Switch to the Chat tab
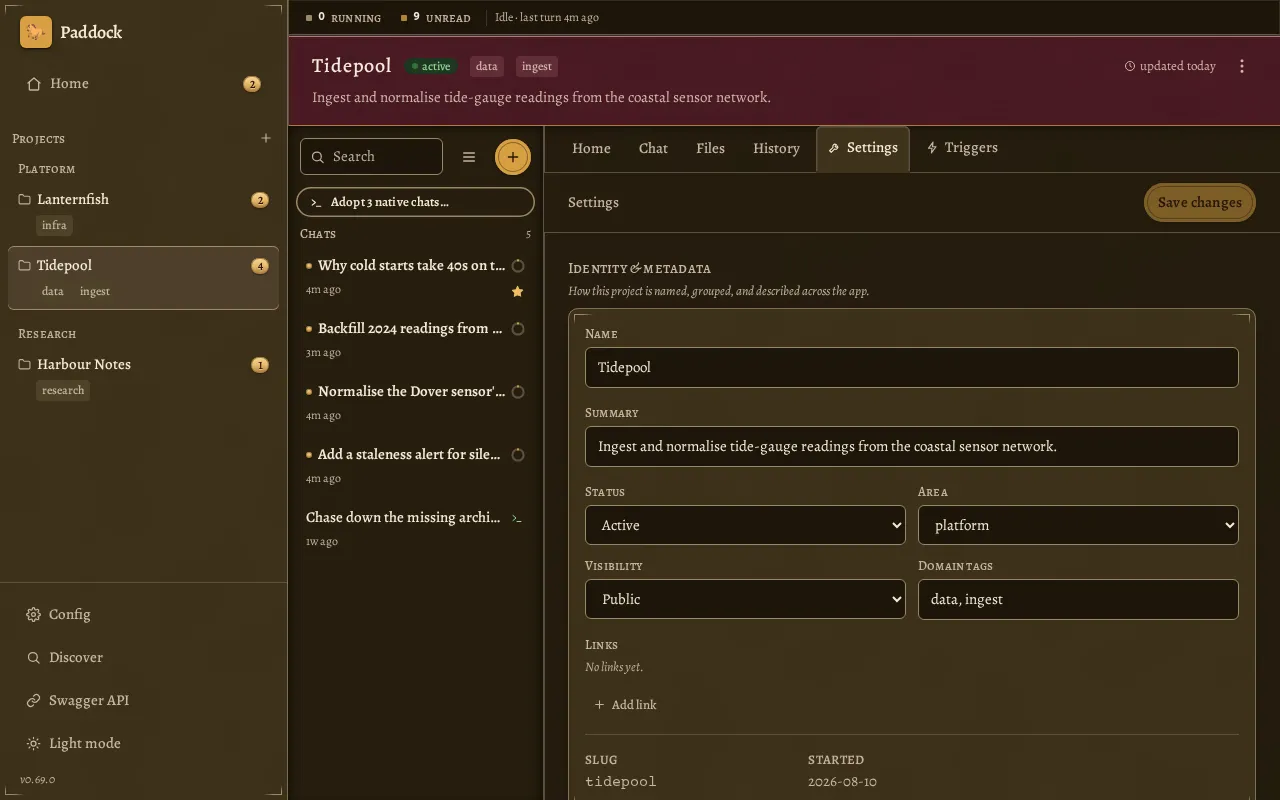The height and width of the screenshot is (800, 1280). click(653, 148)
